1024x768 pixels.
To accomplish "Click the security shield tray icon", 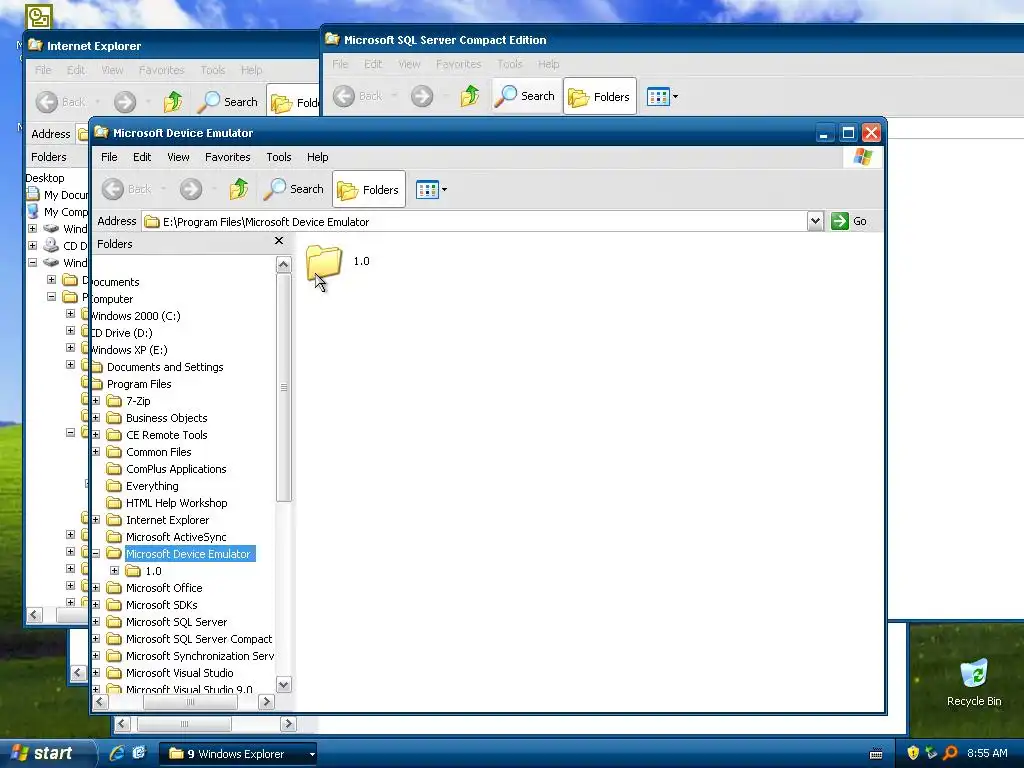I will pos(913,753).
